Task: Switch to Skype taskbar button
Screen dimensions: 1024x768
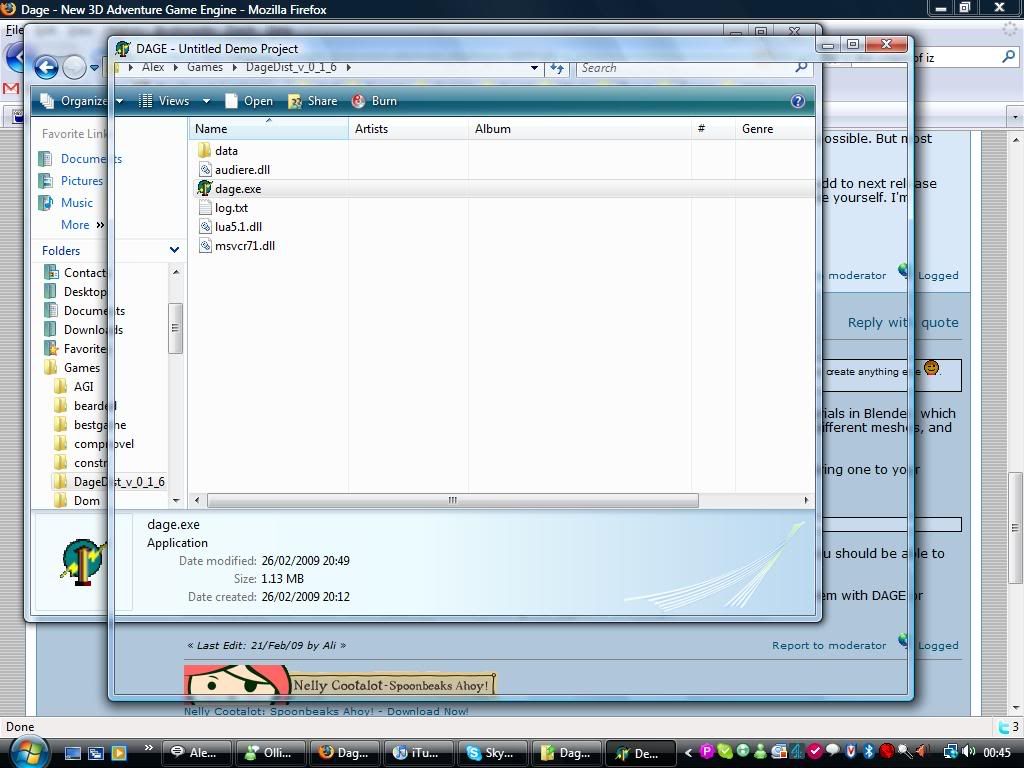Action: (x=493, y=753)
